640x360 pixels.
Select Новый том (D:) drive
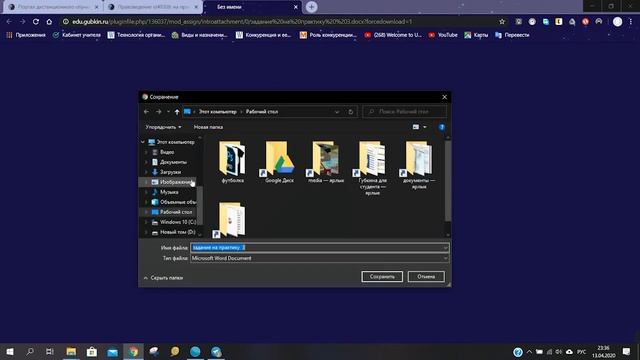point(177,232)
